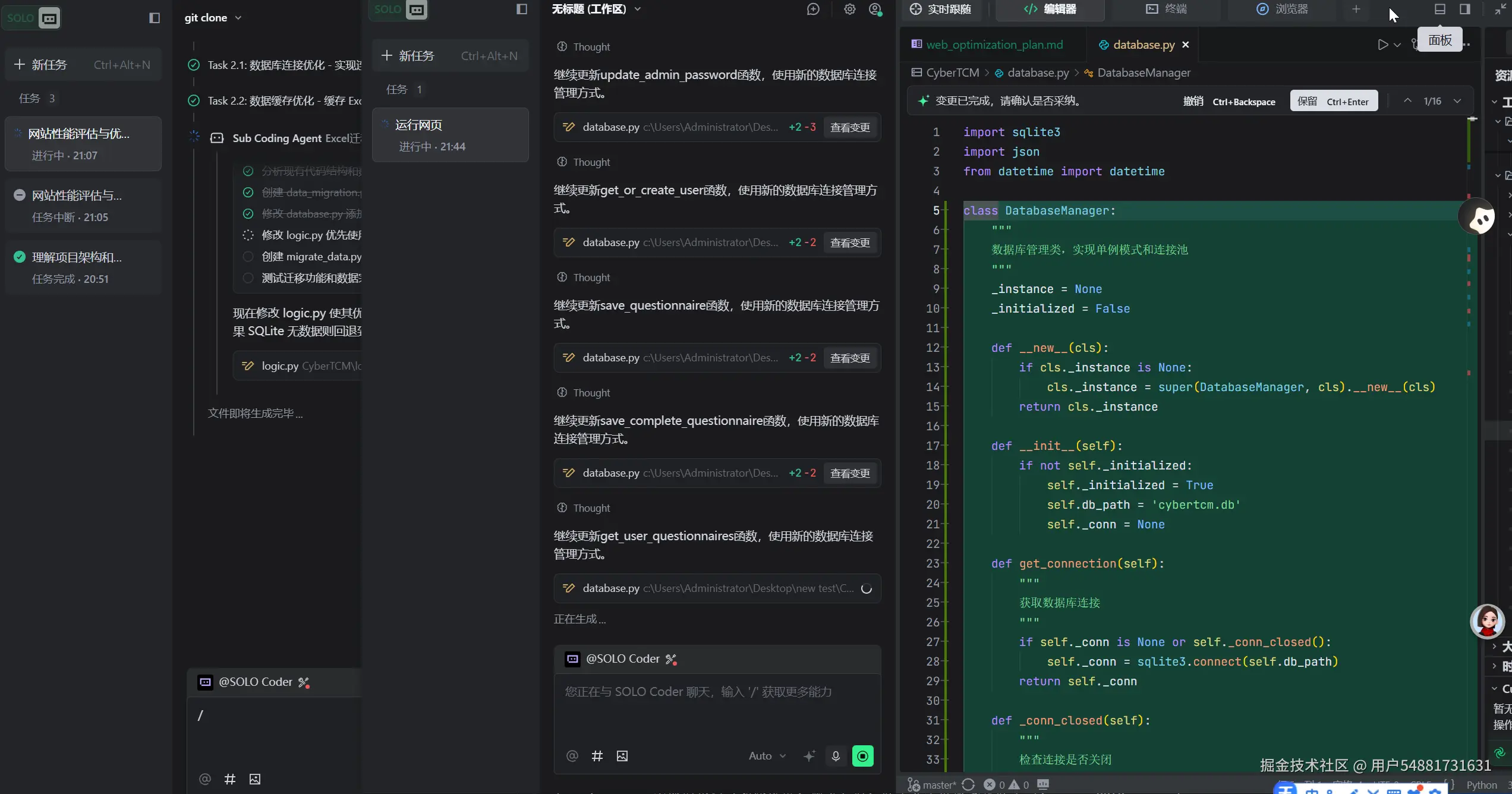Switch to the 终端 tab
Viewport: 1512px width, 794px height.
1167,9
